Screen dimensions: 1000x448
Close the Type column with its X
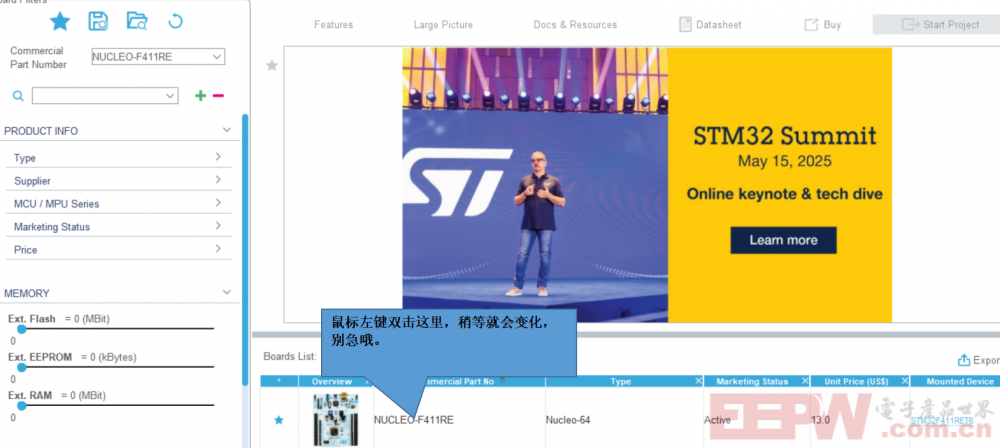698,381
